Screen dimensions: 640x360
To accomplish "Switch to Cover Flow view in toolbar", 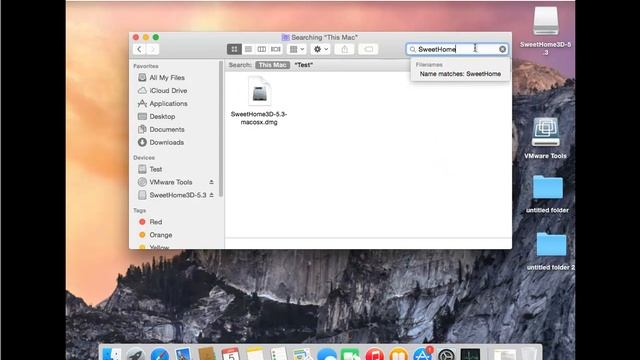I will 276,49.
